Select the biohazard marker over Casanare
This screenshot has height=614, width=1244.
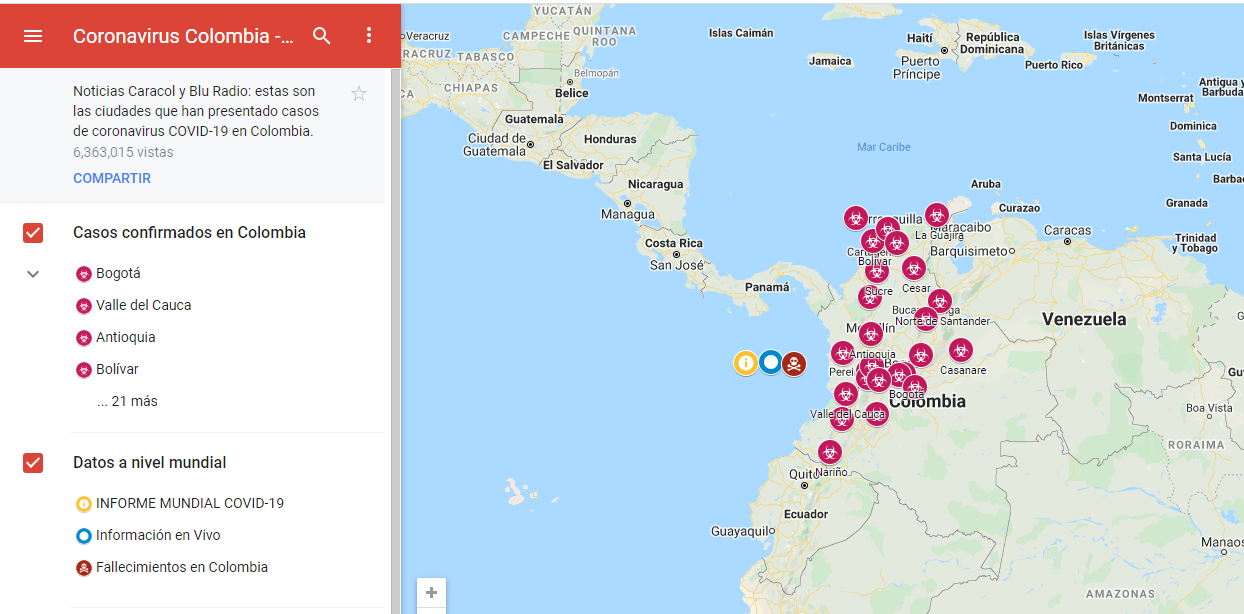pyautogui.click(x=961, y=350)
